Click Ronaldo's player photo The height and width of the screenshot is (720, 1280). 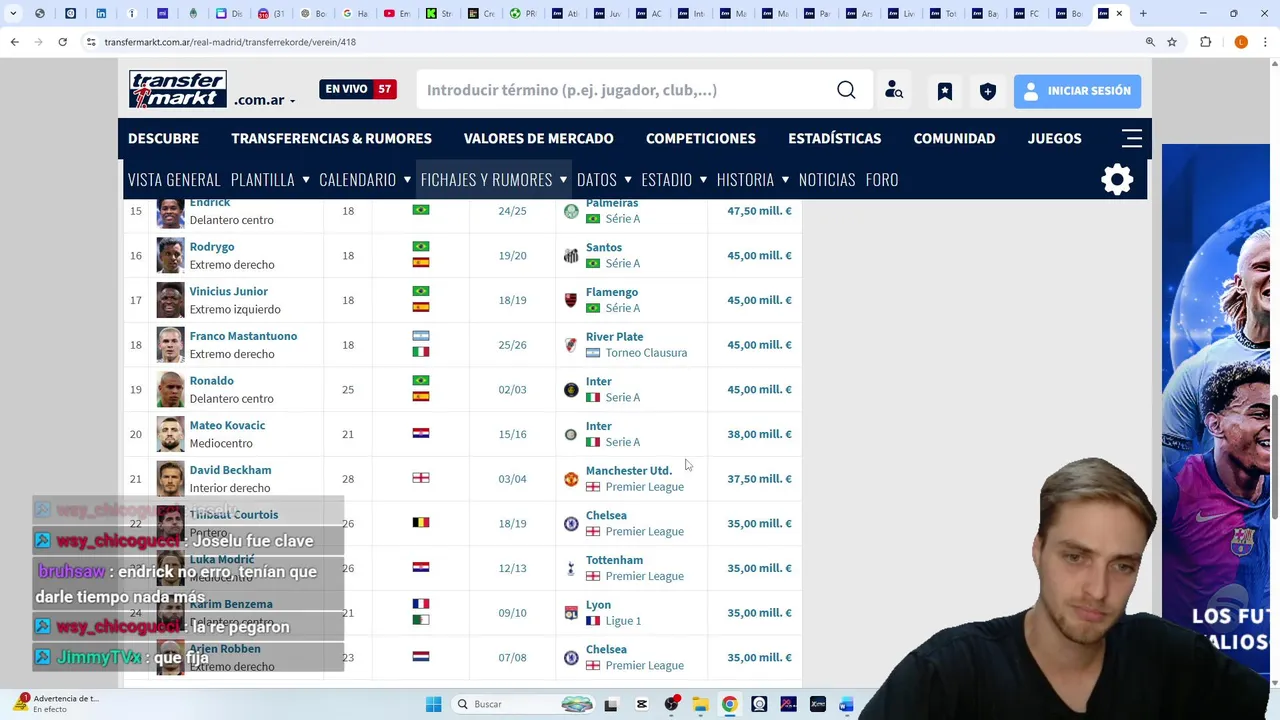[170, 389]
